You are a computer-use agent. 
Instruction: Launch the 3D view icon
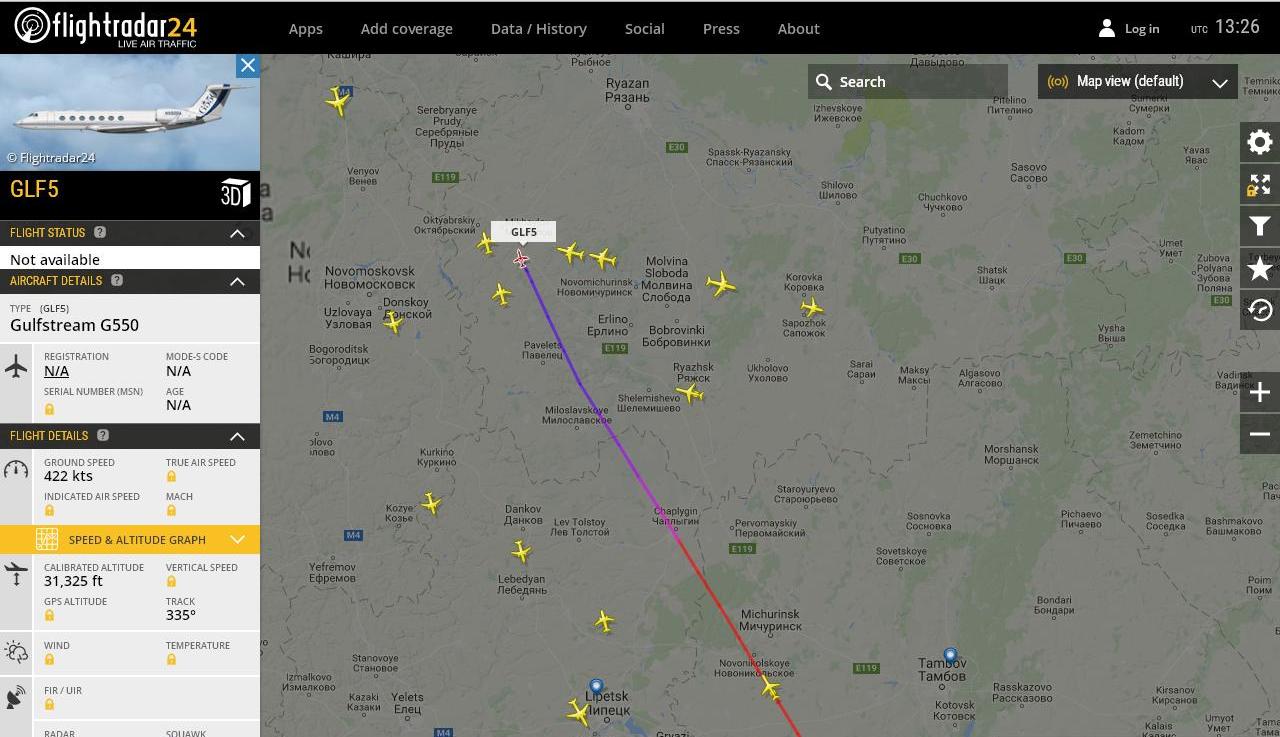click(235, 193)
